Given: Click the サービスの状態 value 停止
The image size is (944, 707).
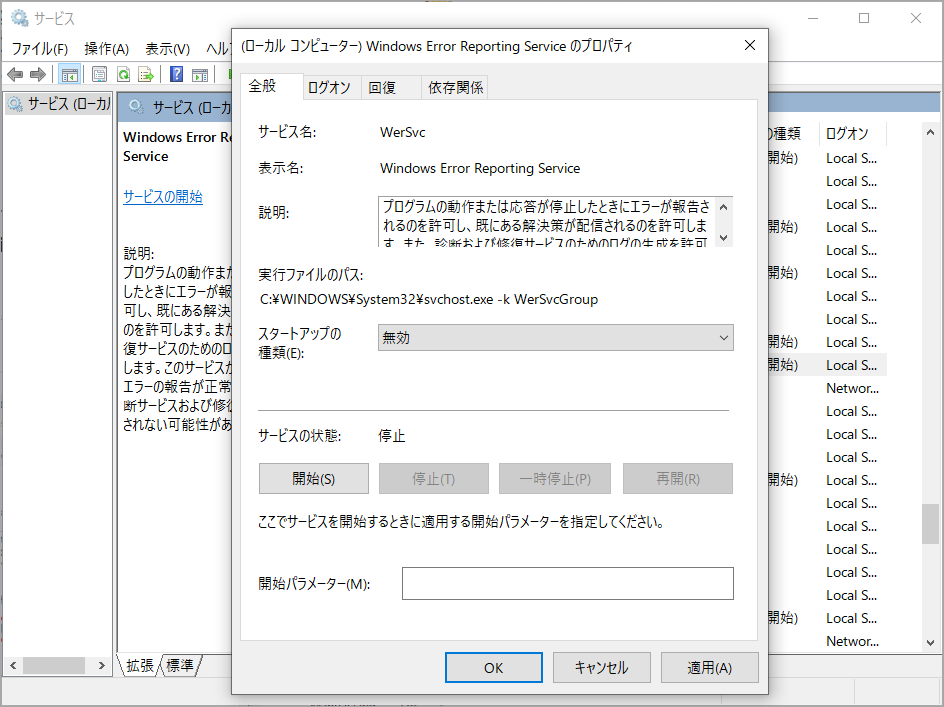Looking at the screenshot, I should click(392, 436).
